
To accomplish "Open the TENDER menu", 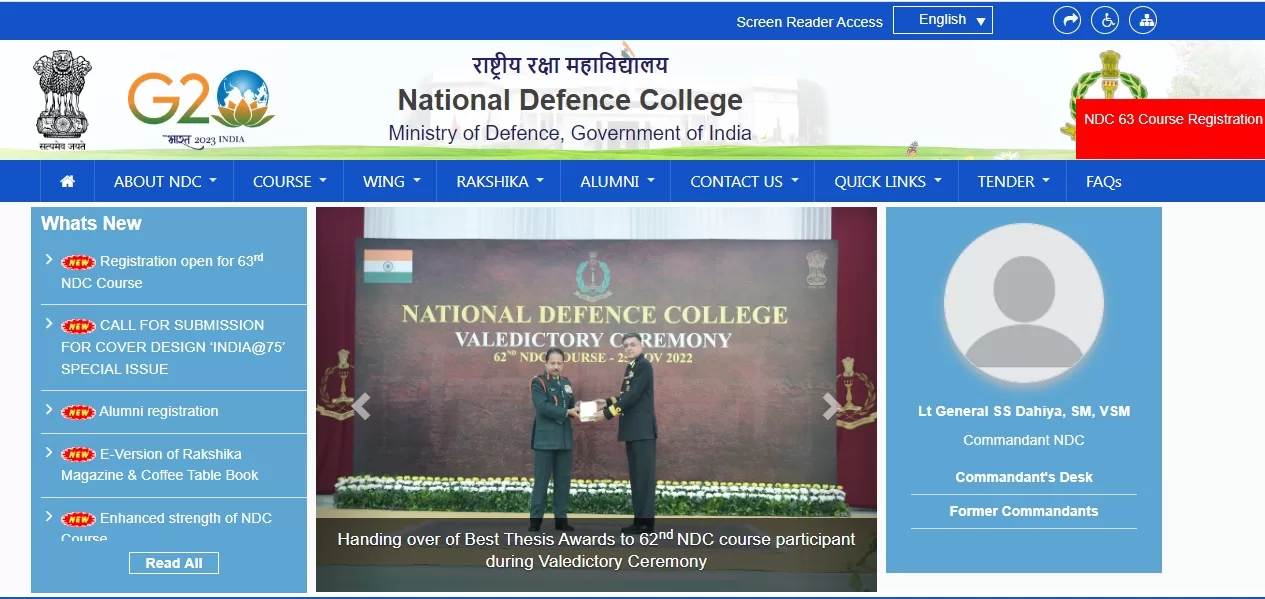I will point(1013,182).
